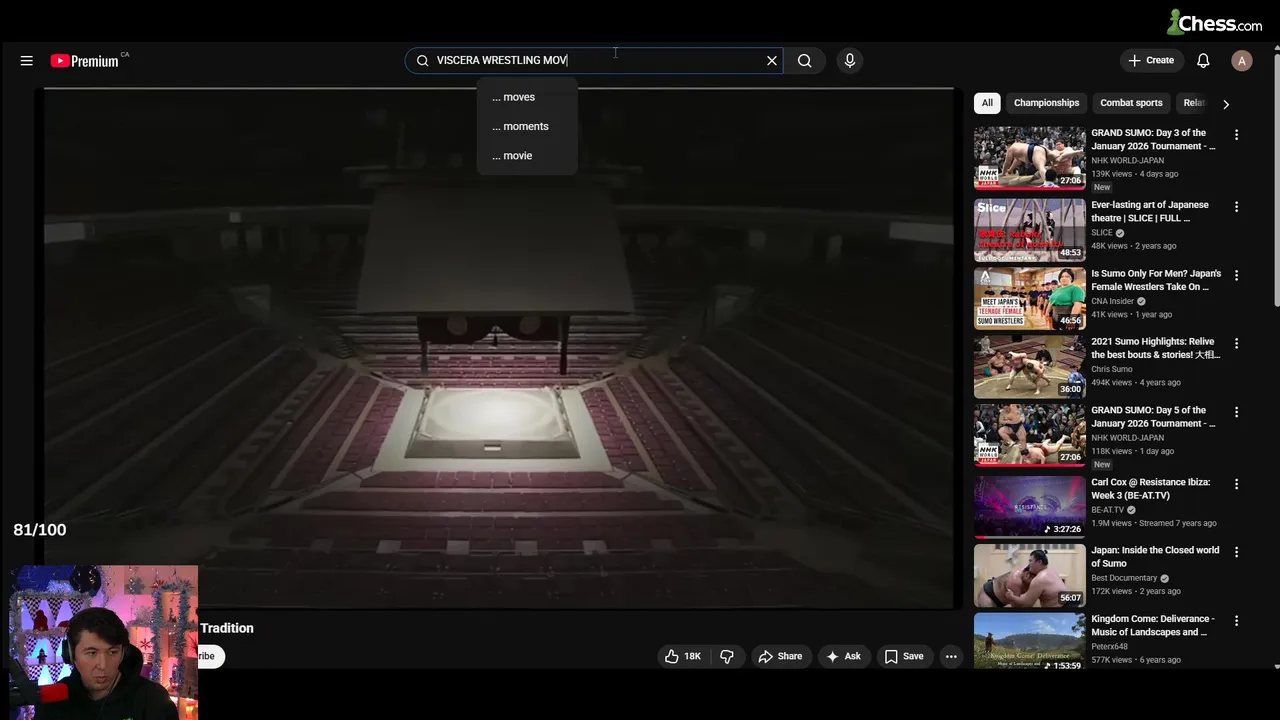Click channel name SLICE
This screenshot has width=1280, height=720.
pos(1102,233)
